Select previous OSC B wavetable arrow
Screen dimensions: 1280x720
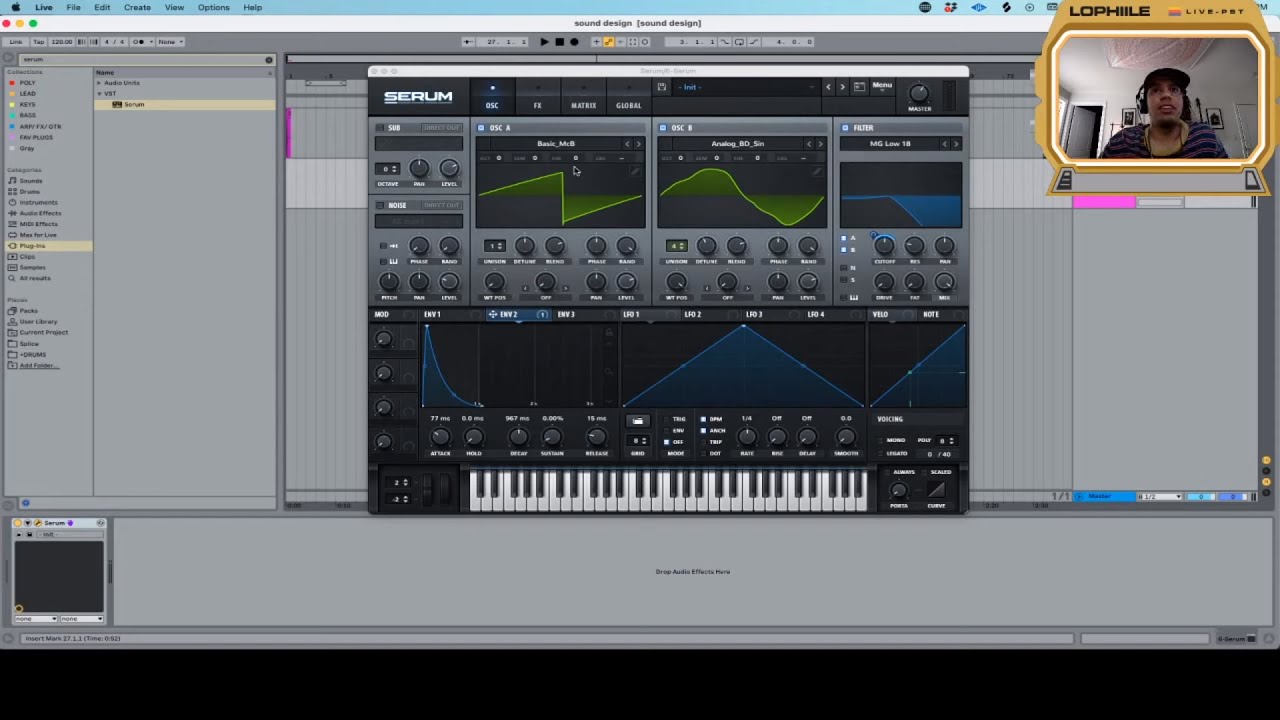pyautogui.click(x=809, y=144)
